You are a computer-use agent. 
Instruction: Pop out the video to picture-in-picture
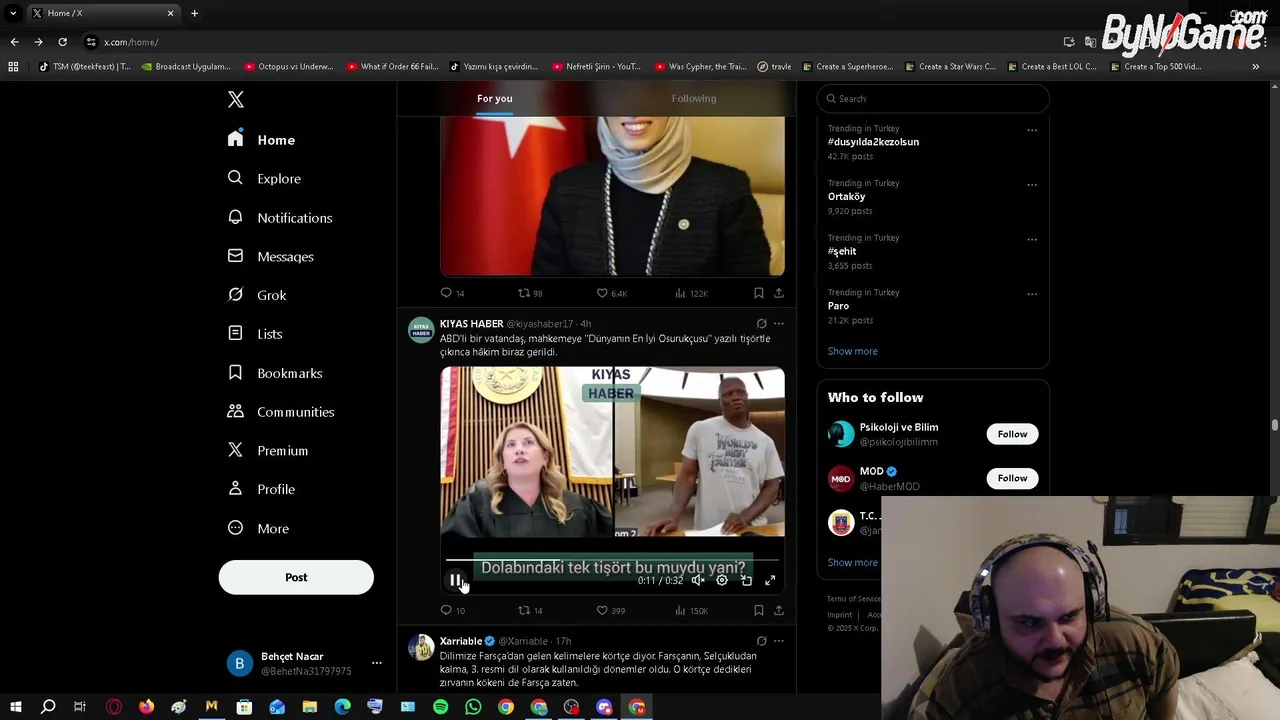pos(746,580)
